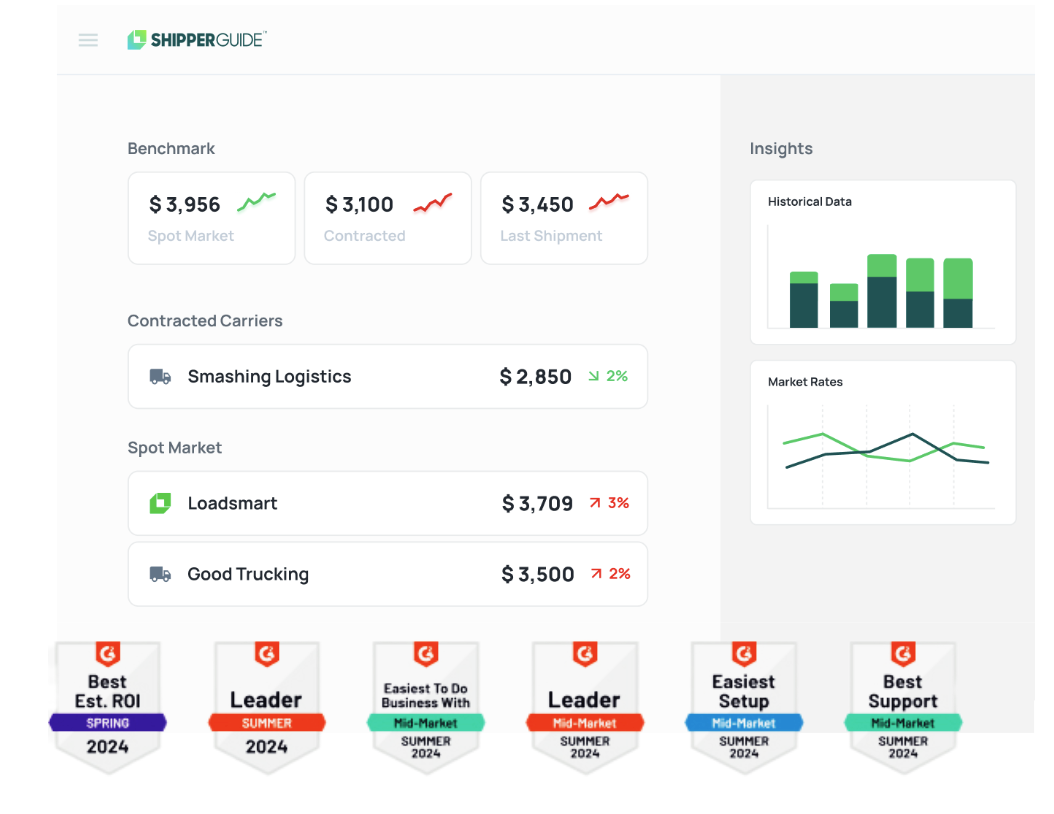The image size is (1054, 814).
Task: Click the Good Trucking truck icon
Action: [x=160, y=574]
